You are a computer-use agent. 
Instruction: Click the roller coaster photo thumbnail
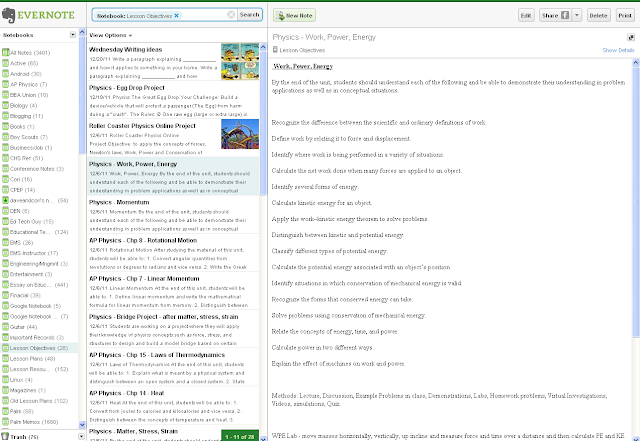point(240,134)
